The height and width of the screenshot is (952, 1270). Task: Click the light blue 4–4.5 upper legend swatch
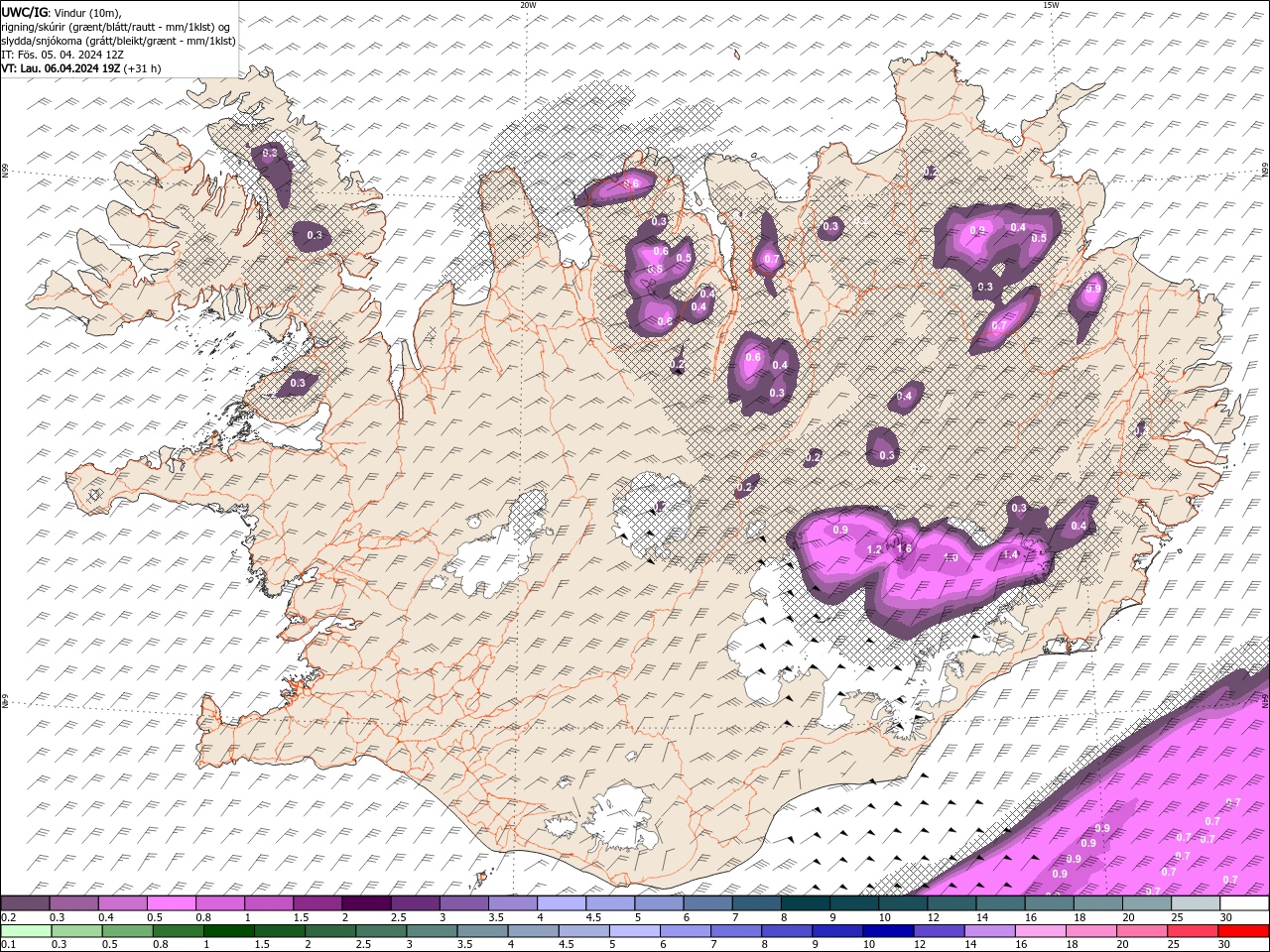[x=562, y=902]
